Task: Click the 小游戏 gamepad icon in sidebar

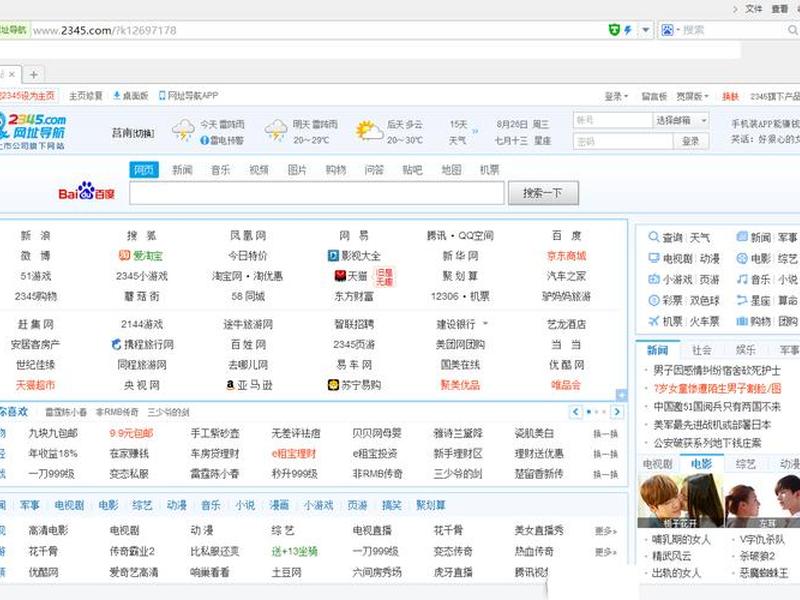Action: (654, 280)
